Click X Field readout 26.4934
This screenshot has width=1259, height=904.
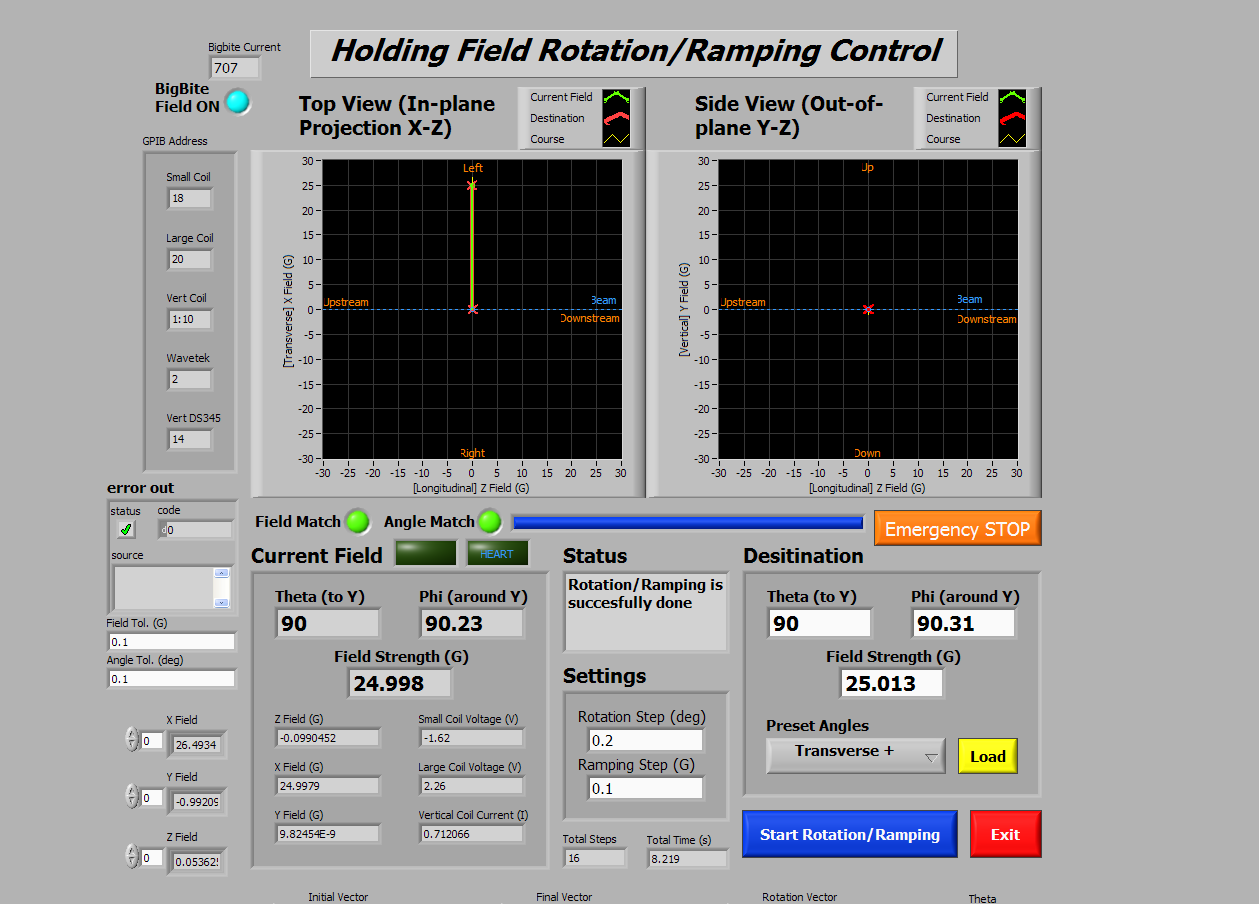pyautogui.click(x=196, y=745)
